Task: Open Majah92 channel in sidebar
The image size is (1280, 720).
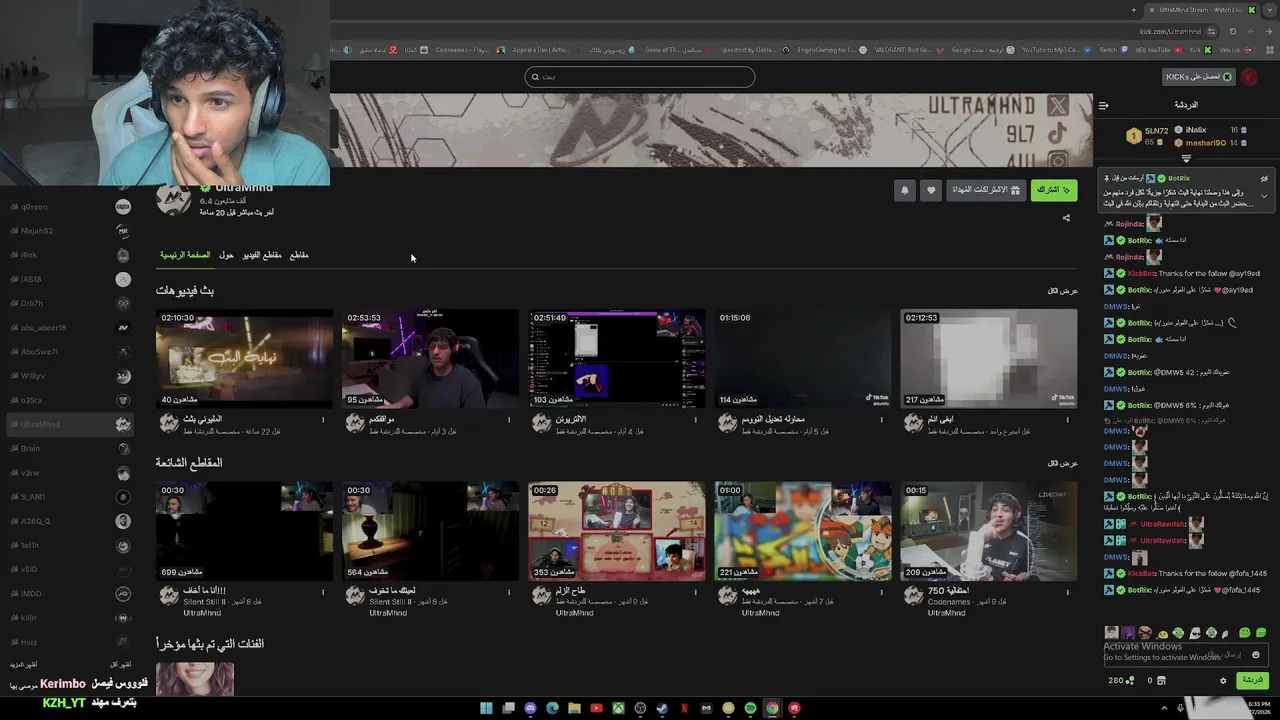Action: 70,231
